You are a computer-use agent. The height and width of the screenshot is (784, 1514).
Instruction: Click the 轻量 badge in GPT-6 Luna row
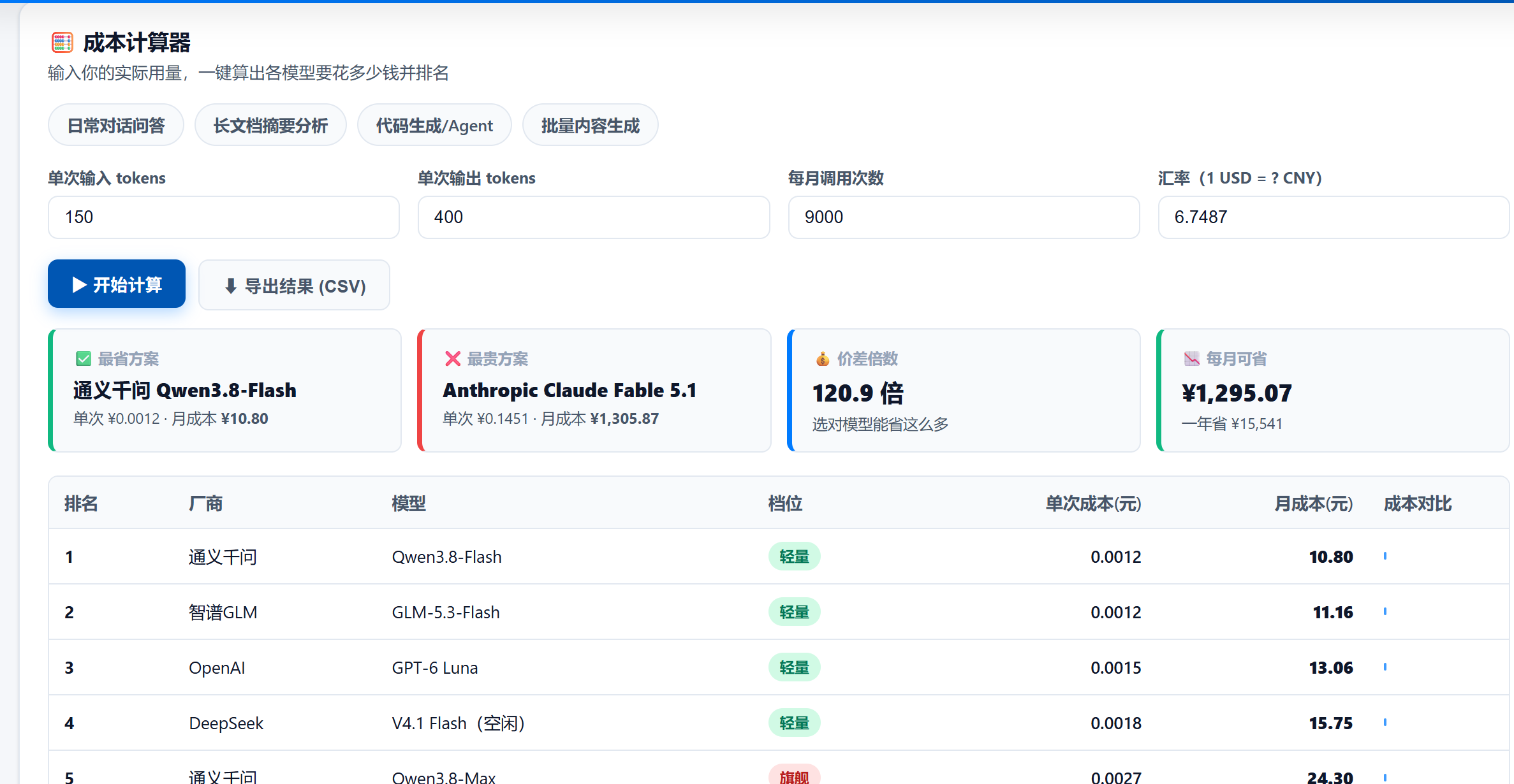[794, 667]
